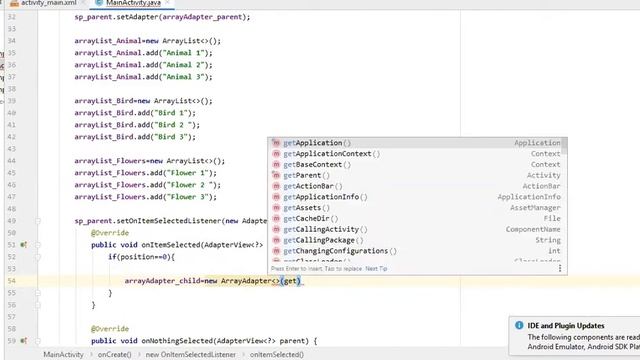This screenshot has width=640, height=360.
Task: Click the method icon beside getApplicationContext()
Action: pyautogui.click(x=276, y=154)
